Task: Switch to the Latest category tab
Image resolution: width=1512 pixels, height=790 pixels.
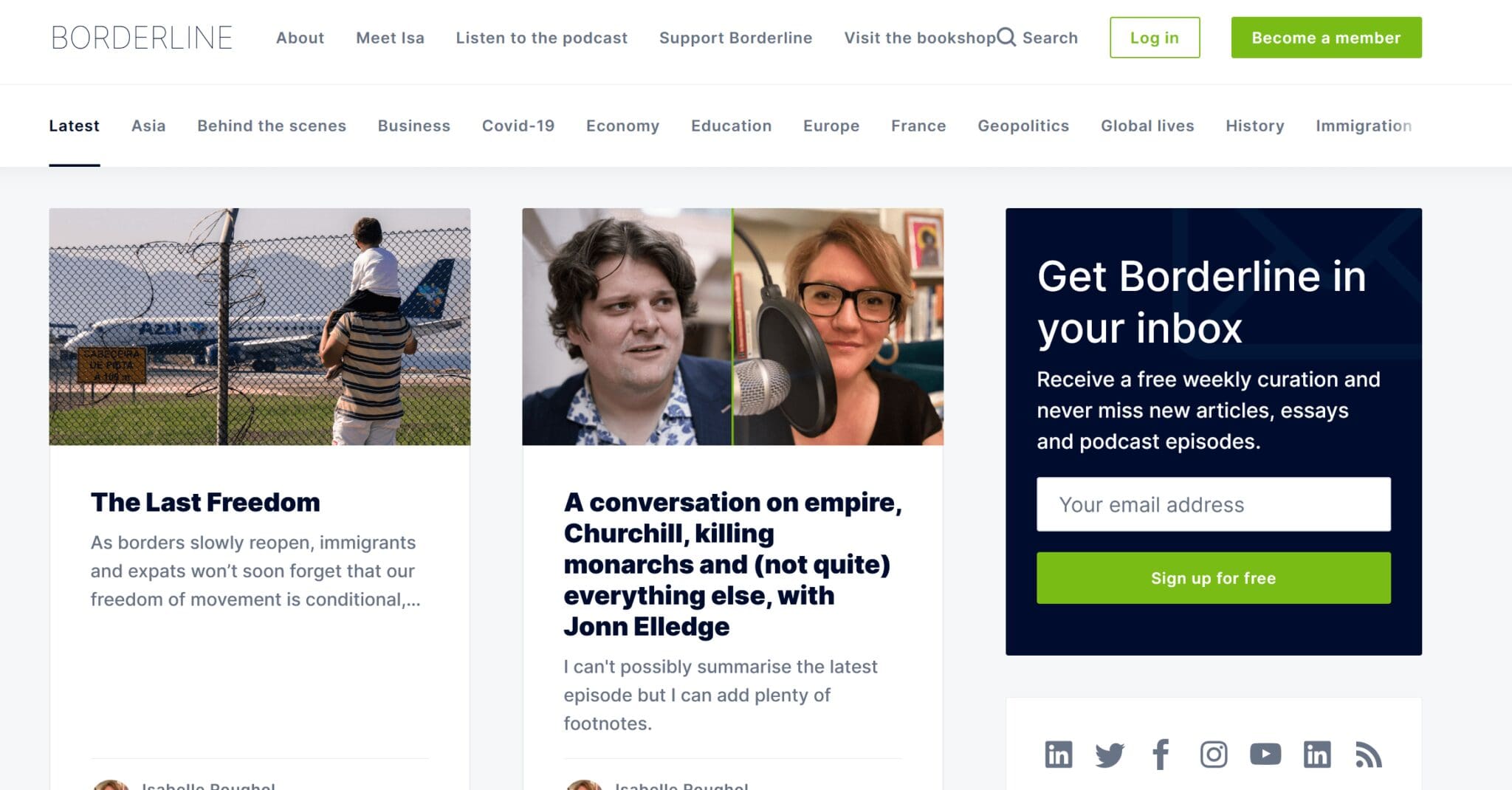Action: coord(75,126)
